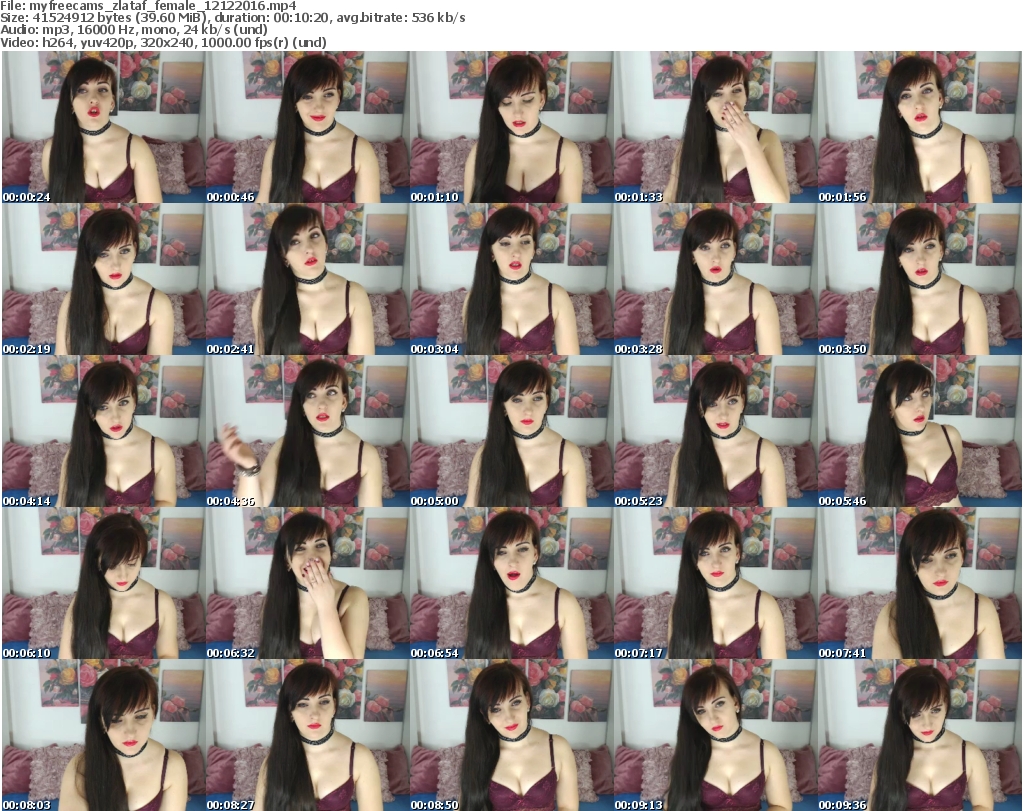Open the frame at 00:02:41

pyautogui.click(x=308, y=279)
